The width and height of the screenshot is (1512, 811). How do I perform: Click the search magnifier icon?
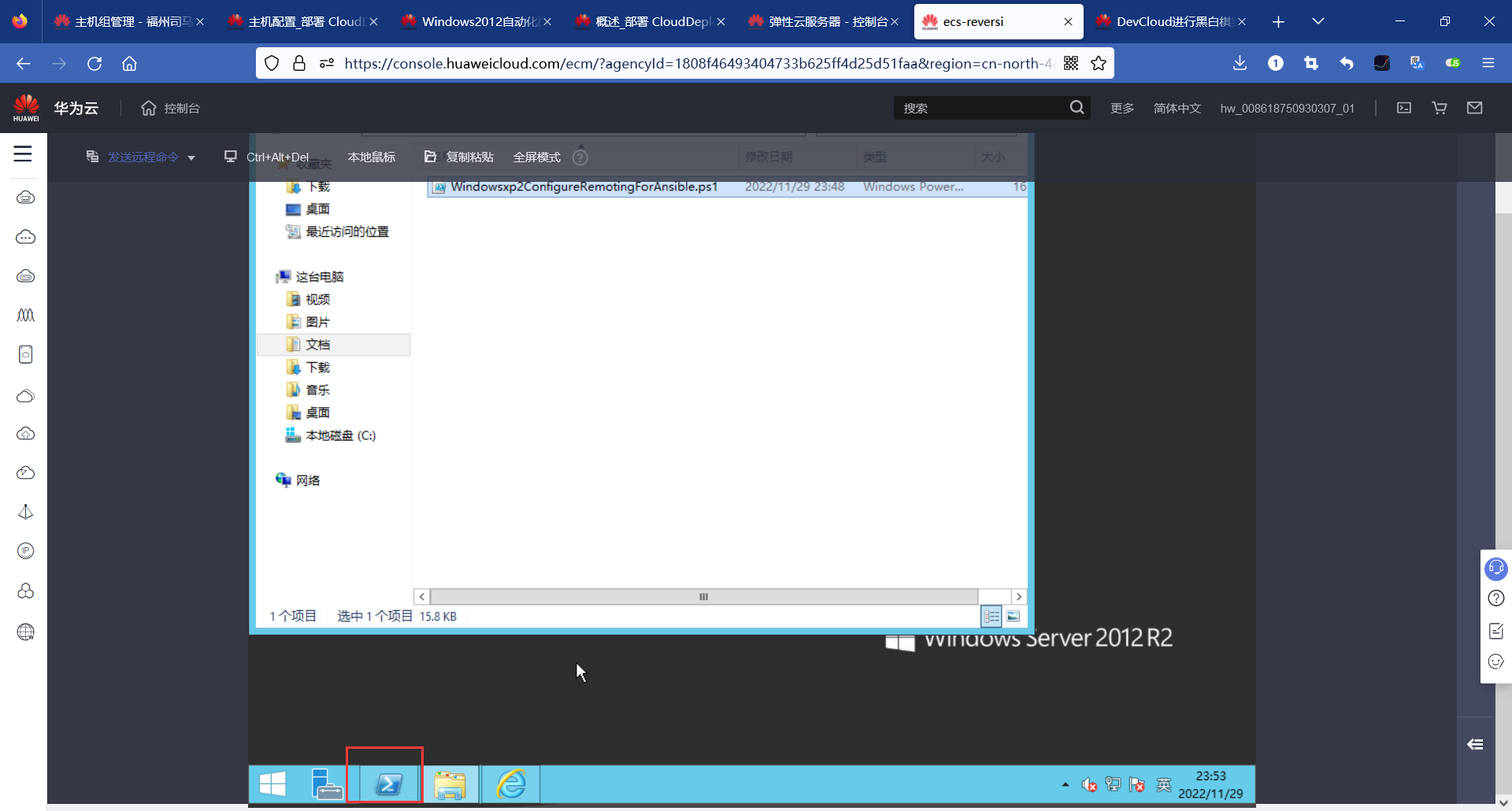1077,107
